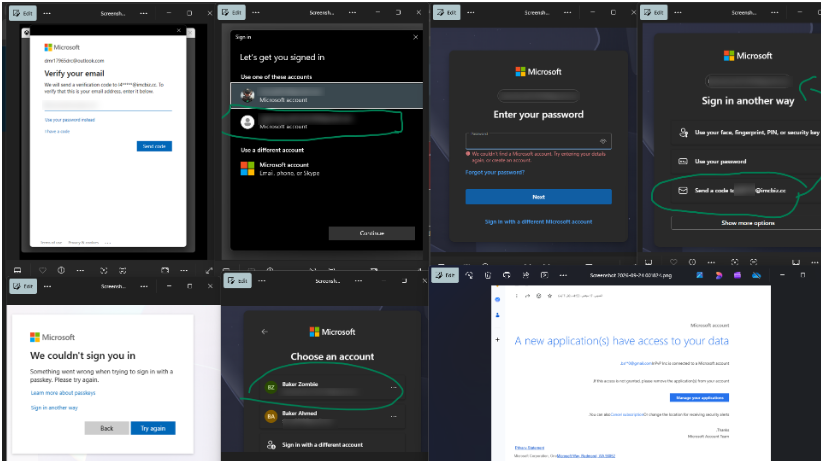Click Sign in with a different Microsoft account
Screen dimensions: 821x461
tap(538, 222)
